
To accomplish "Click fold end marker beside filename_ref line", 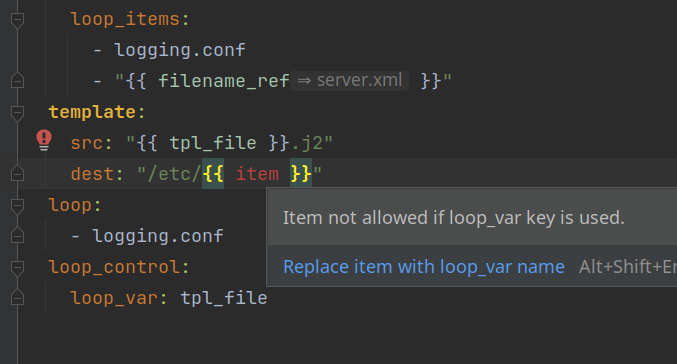I will (x=17, y=80).
